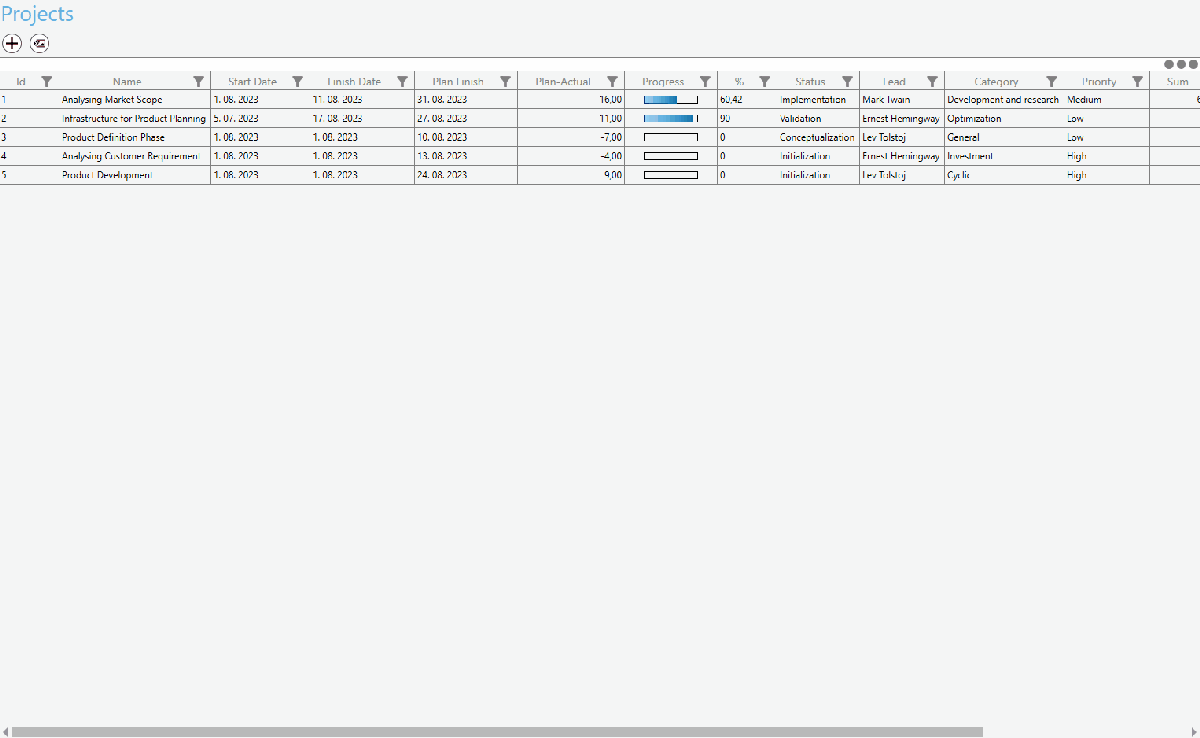1200x738 pixels.
Task: Click the Mark Twain lead cell
Action: click(886, 100)
